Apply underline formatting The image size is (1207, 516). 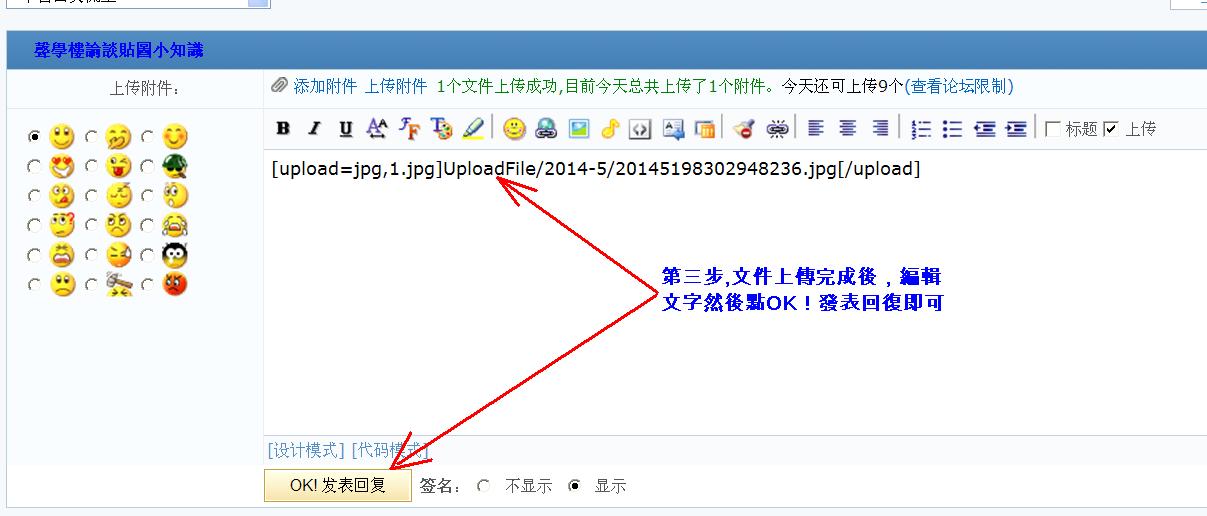(x=345, y=128)
